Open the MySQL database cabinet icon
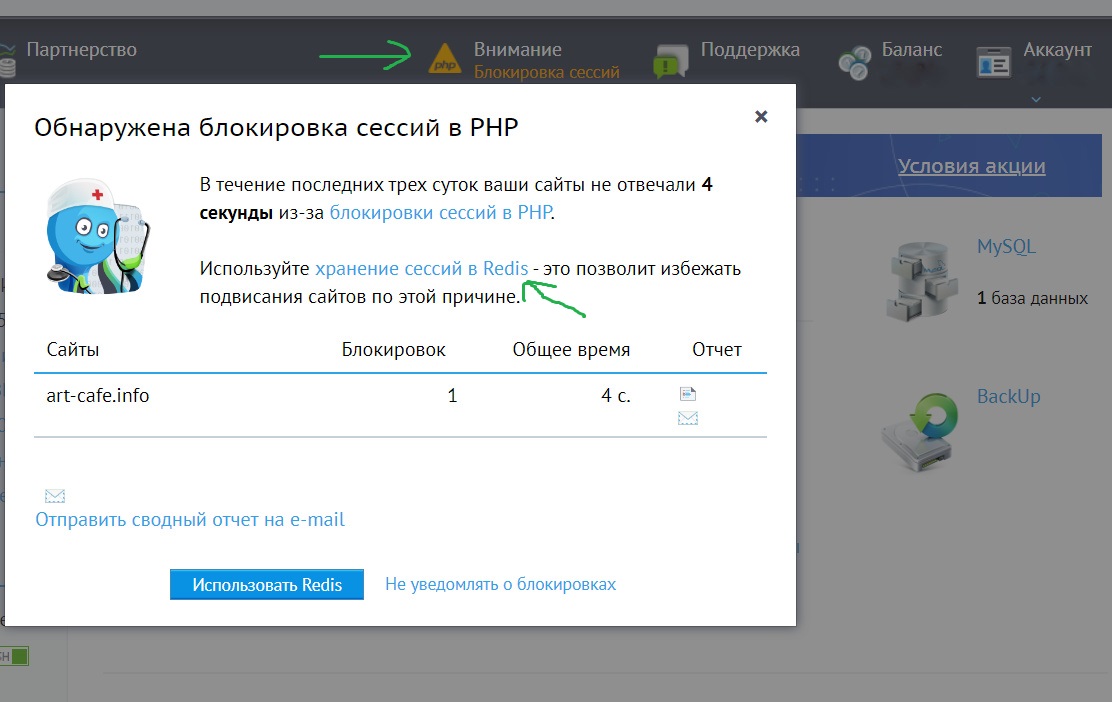The height and width of the screenshot is (702, 1112). click(922, 281)
